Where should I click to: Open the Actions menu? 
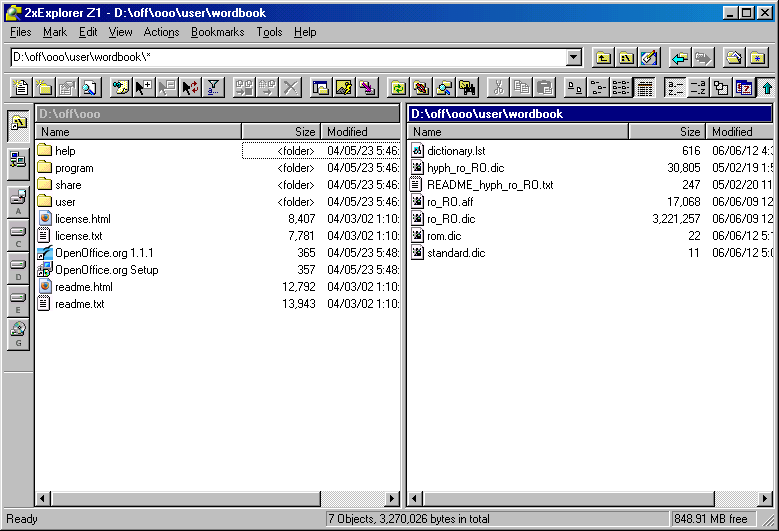tap(161, 32)
